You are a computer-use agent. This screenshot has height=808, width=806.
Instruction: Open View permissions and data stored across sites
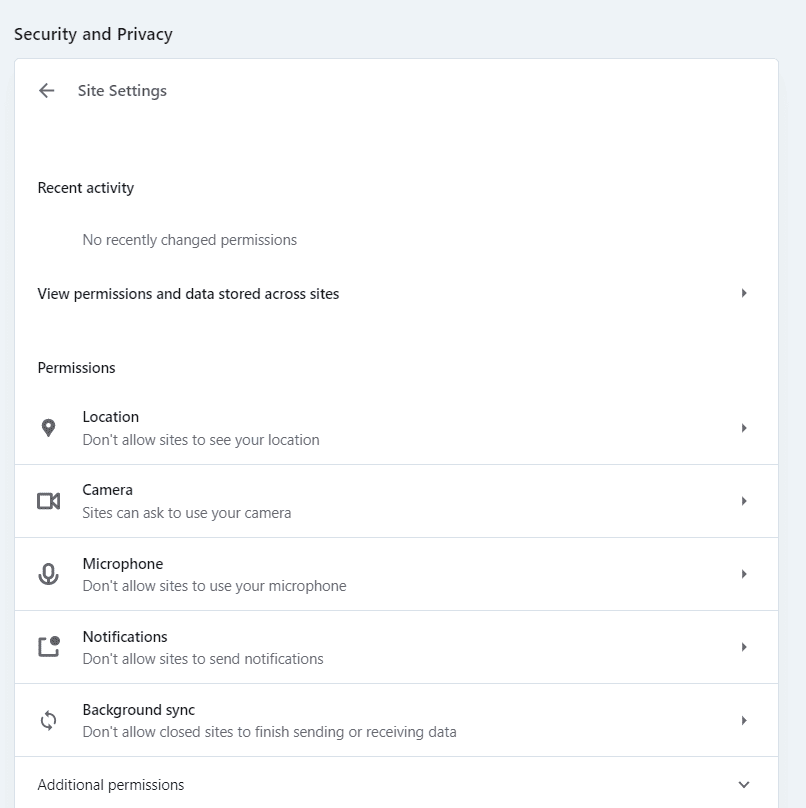coord(396,294)
